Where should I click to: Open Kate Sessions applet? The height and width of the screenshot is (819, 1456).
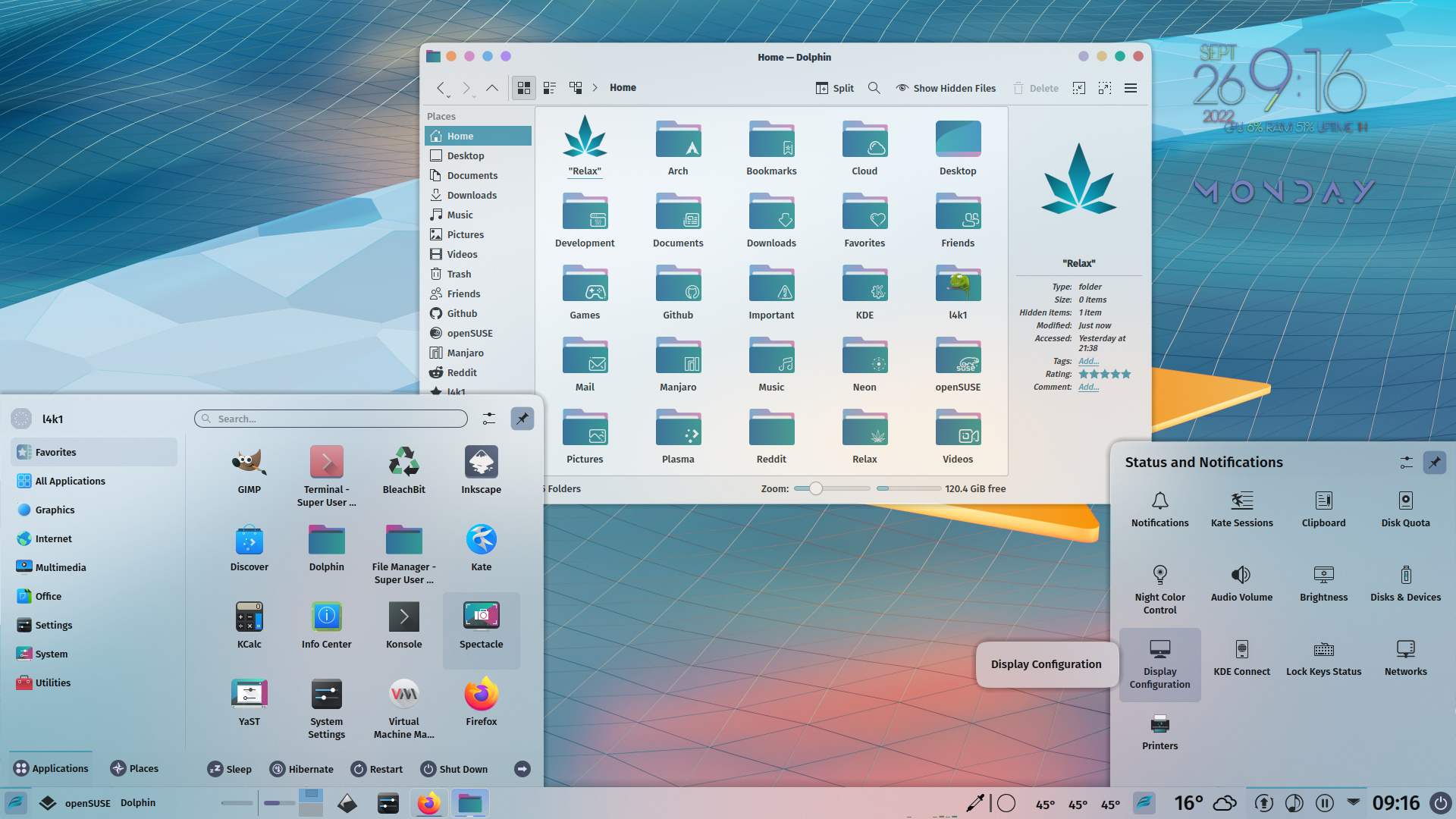pyautogui.click(x=1241, y=509)
